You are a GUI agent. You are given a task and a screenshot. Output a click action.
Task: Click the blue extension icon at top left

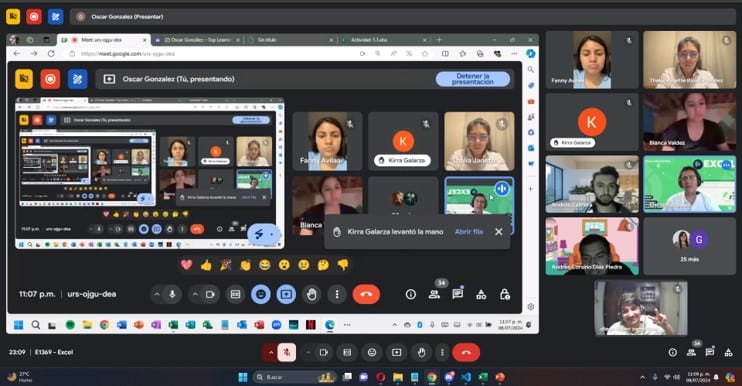click(x=55, y=17)
